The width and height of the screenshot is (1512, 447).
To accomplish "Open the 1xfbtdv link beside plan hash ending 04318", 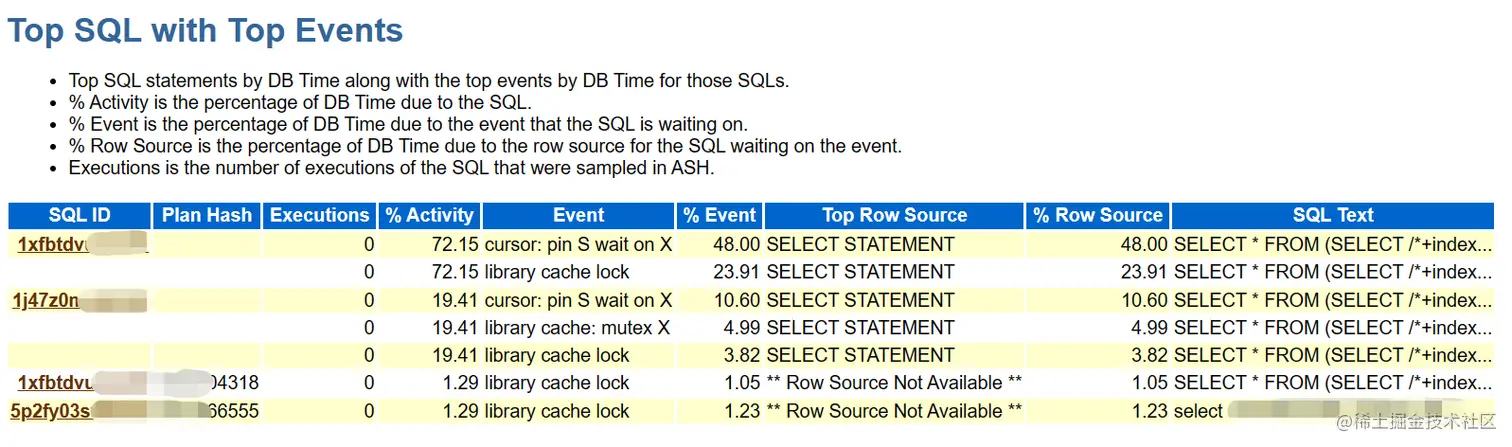I will click(56, 383).
